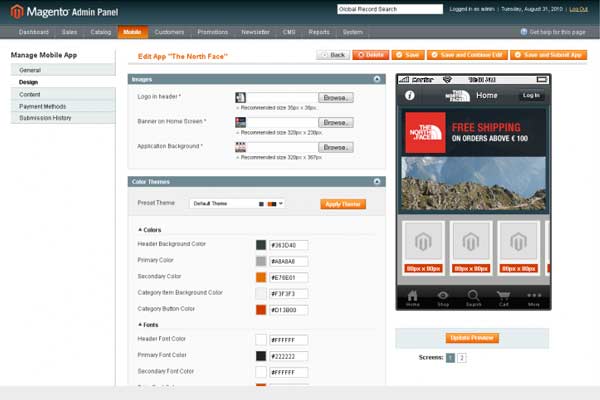Open the Mobile menu
Image resolution: width=600 pixels, height=400 pixels.
132,32
